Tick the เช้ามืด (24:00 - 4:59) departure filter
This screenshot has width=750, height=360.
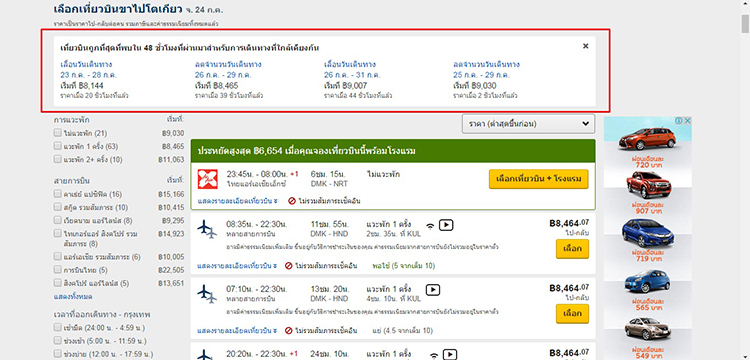coord(57,328)
